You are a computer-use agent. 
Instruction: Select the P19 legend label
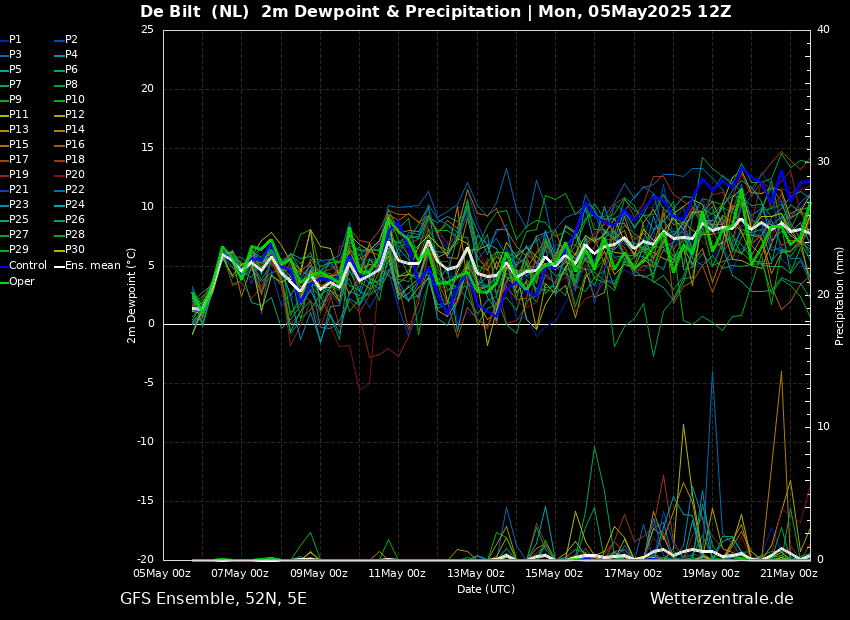19,175
